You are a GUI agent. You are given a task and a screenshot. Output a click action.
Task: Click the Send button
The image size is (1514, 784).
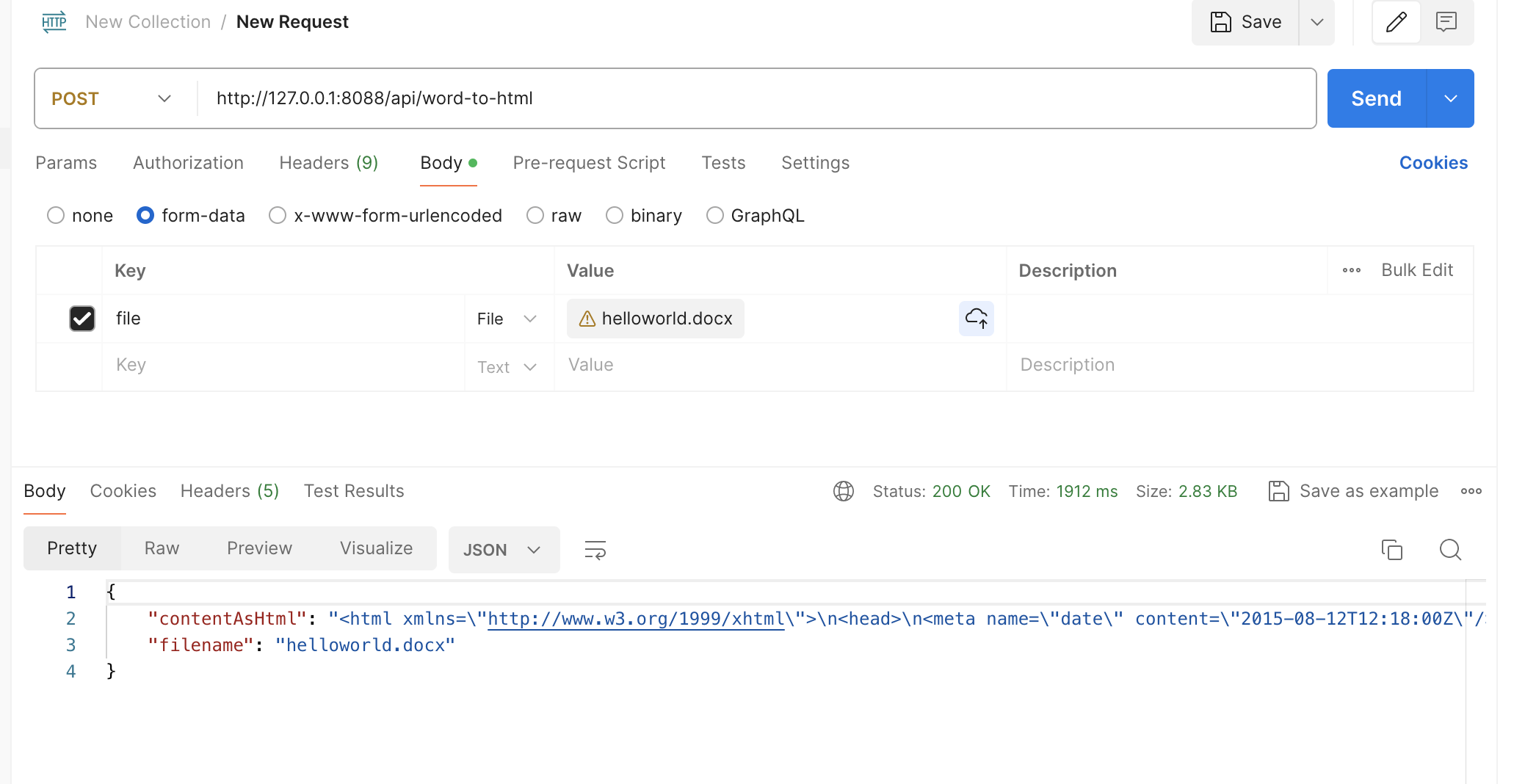pos(1376,98)
